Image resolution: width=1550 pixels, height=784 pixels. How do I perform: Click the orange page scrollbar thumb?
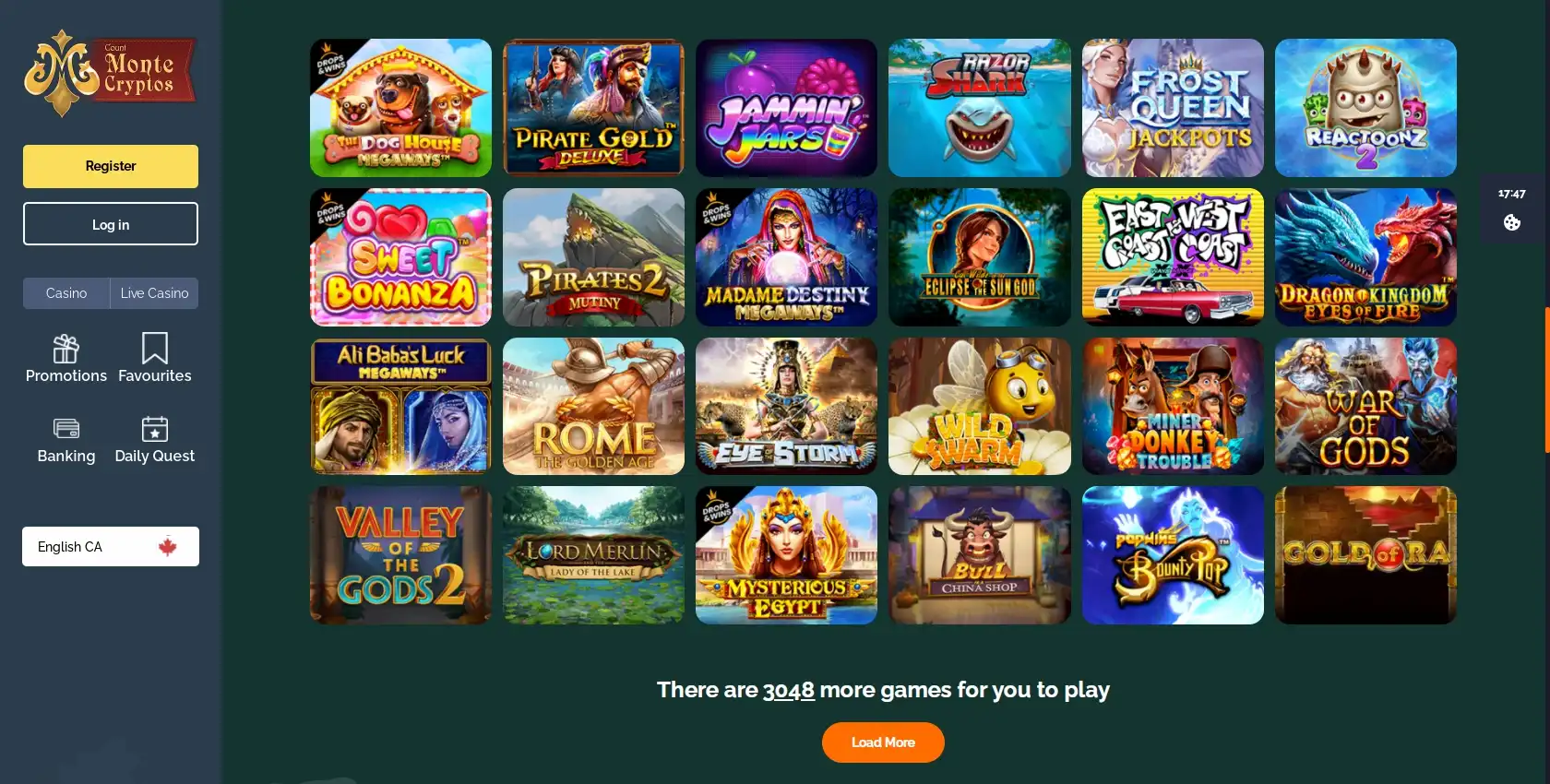coord(1547,380)
